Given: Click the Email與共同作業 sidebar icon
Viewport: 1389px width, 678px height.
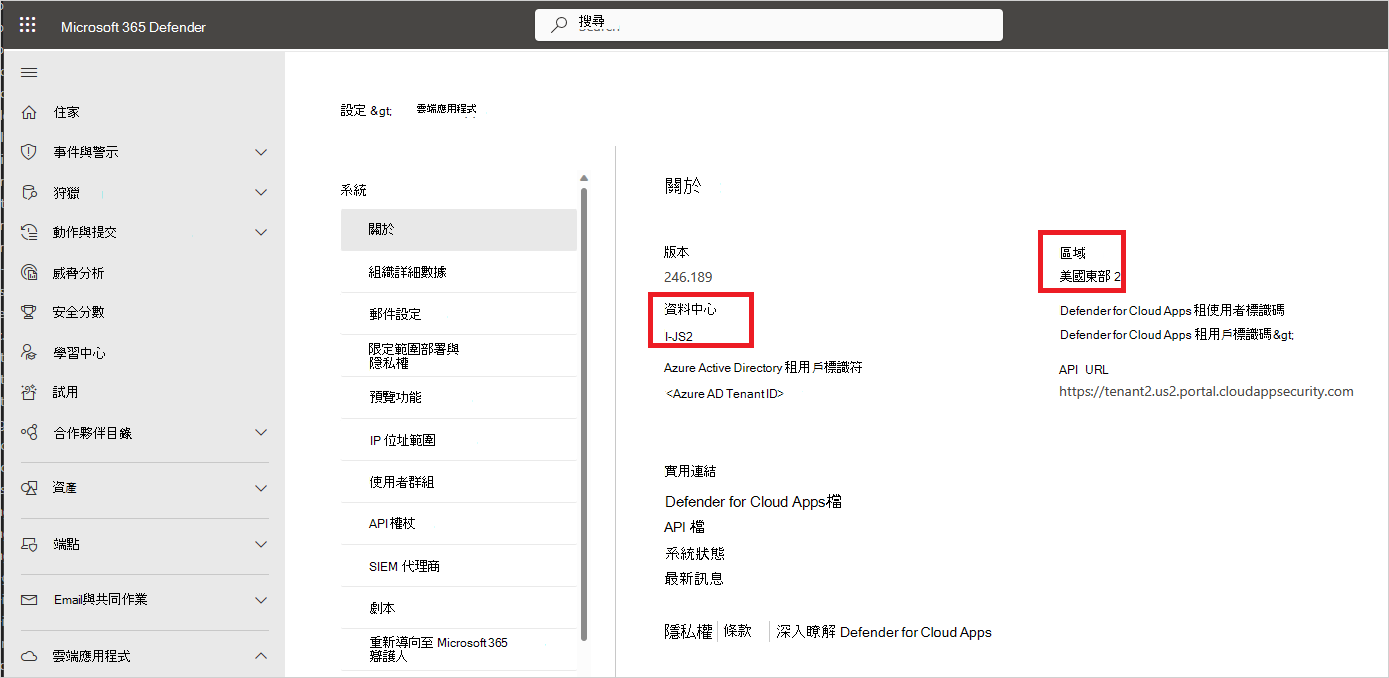Looking at the screenshot, I should pos(29,600).
